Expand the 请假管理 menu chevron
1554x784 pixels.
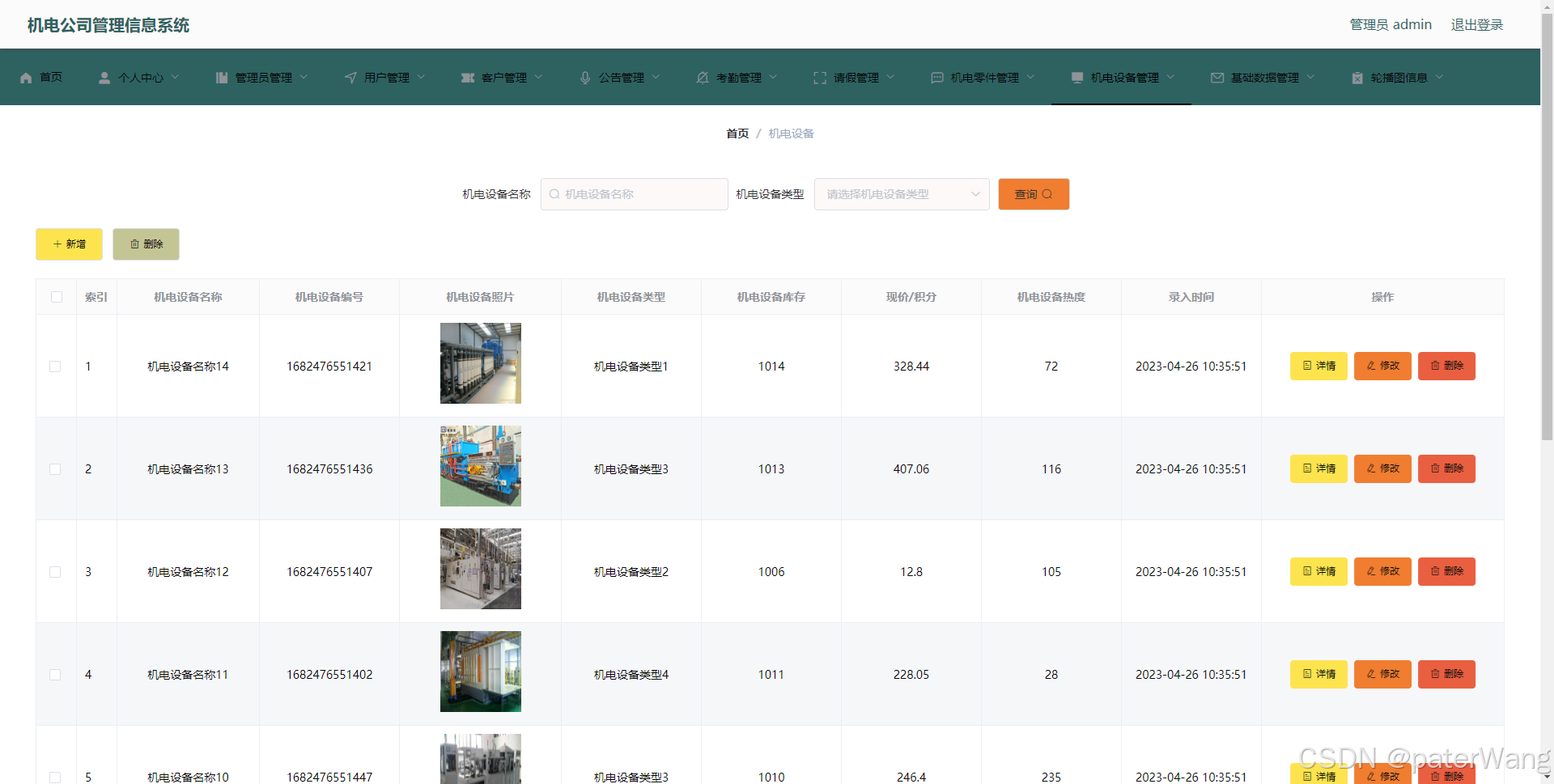(x=890, y=77)
